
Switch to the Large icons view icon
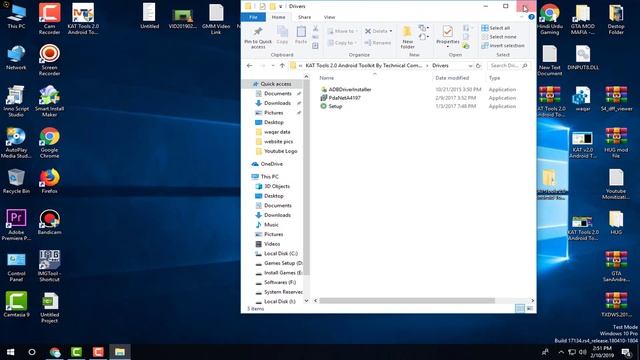529,309
